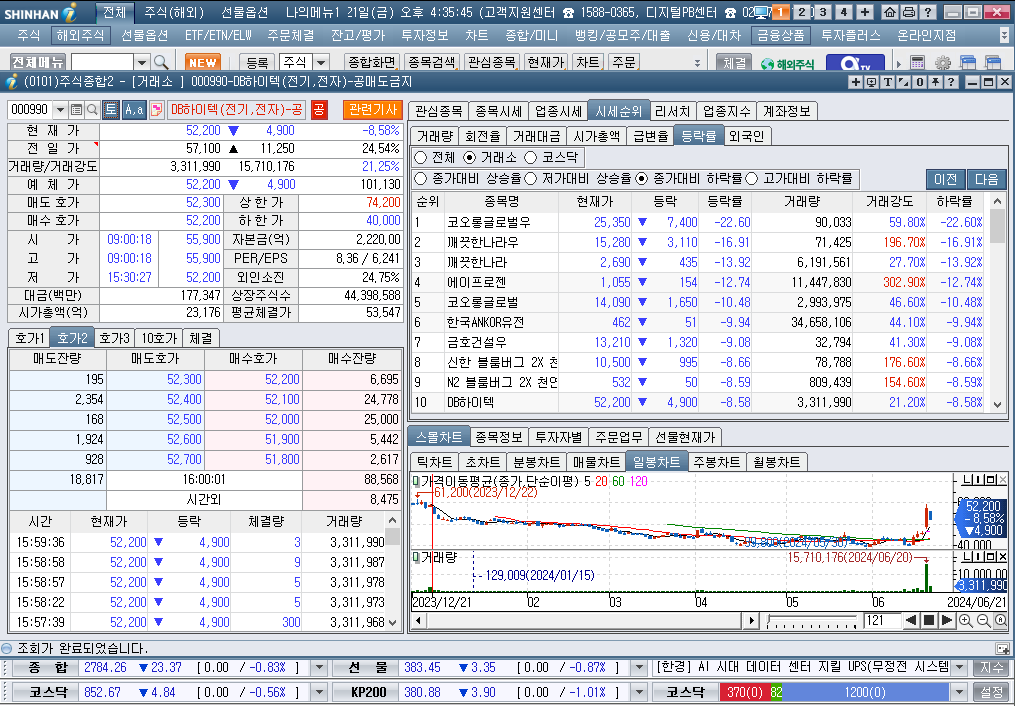Image resolution: width=1015 pixels, height=706 pixels.
Task: Click the diagonal-arrow size icon in title bar
Action: click(x=904, y=82)
